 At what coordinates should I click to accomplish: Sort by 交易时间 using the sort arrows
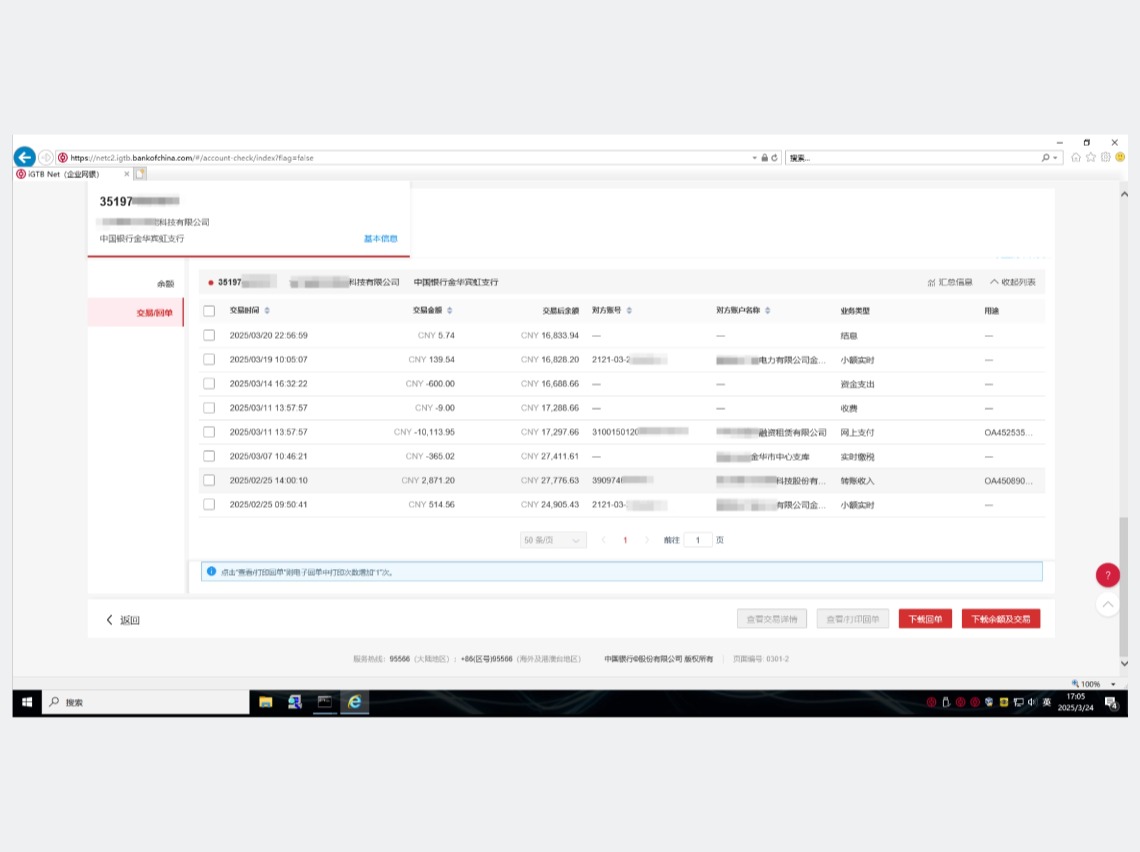267,311
